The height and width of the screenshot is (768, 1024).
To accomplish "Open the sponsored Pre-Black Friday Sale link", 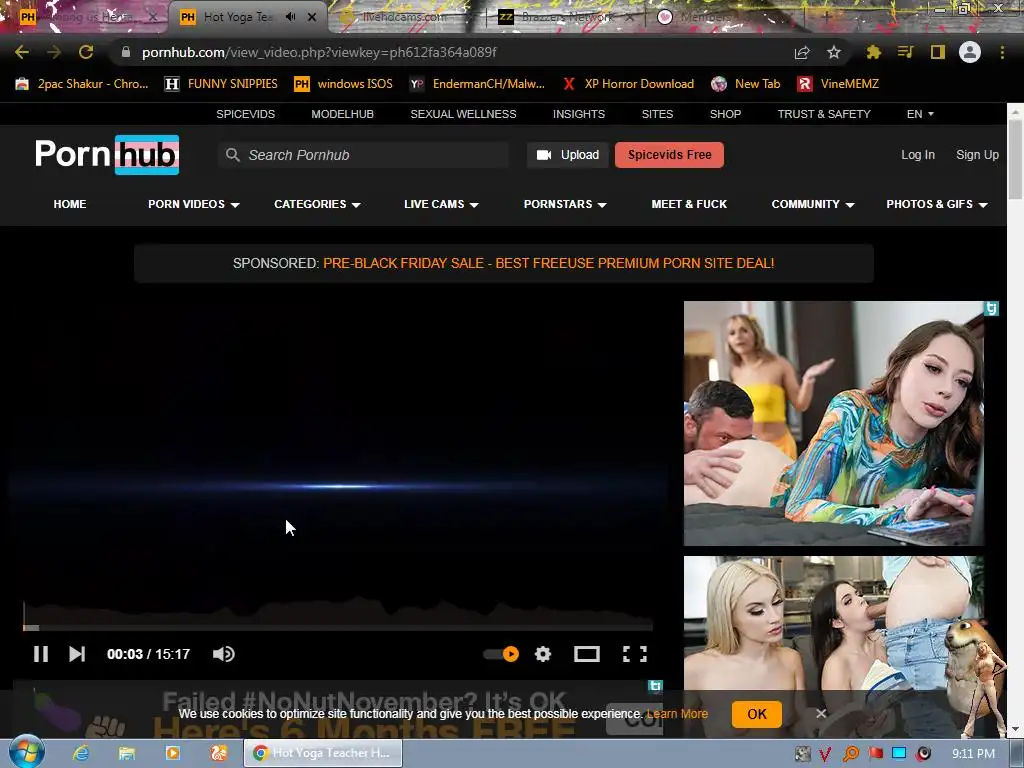I will pyautogui.click(x=549, y=263).
